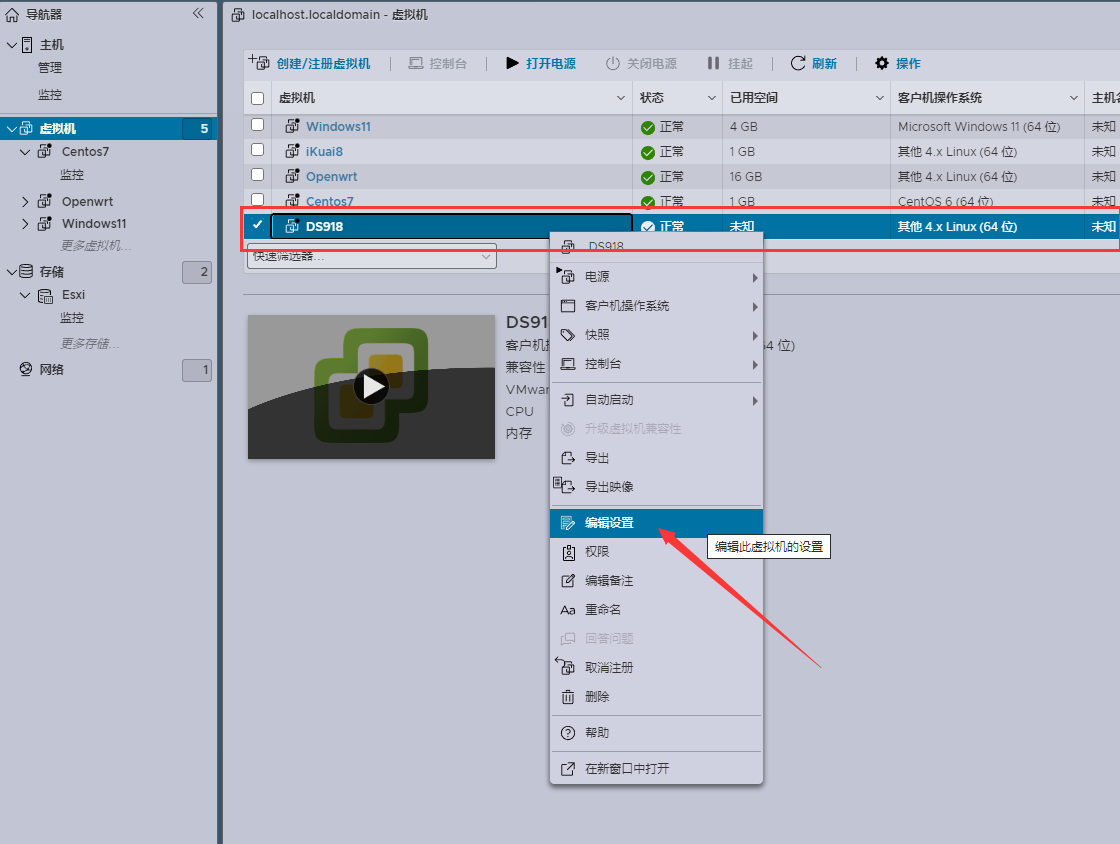
Task: Check the Windows11 row checkbox
Action: pos(258,125)
